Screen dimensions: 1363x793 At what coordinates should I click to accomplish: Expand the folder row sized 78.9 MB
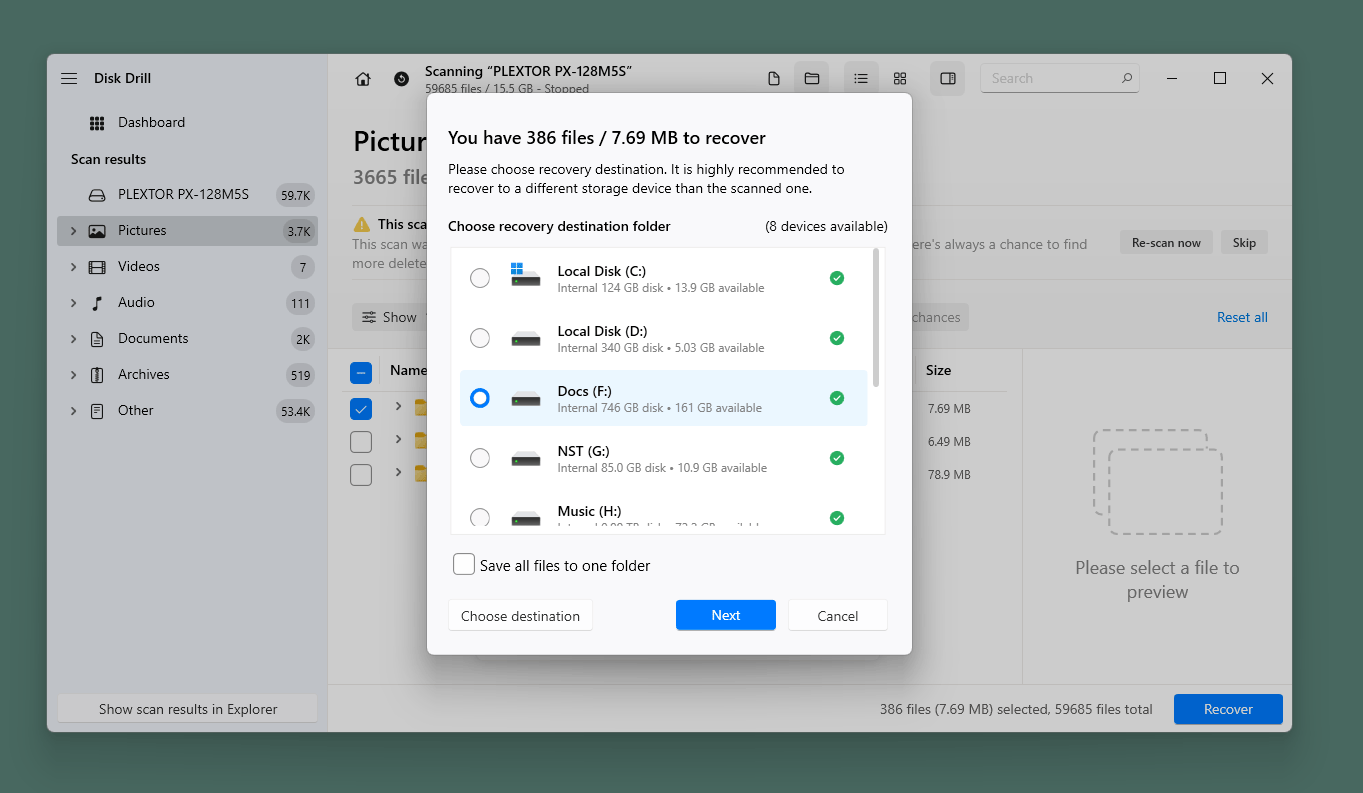pyautogui.click(x=398, y=472)
